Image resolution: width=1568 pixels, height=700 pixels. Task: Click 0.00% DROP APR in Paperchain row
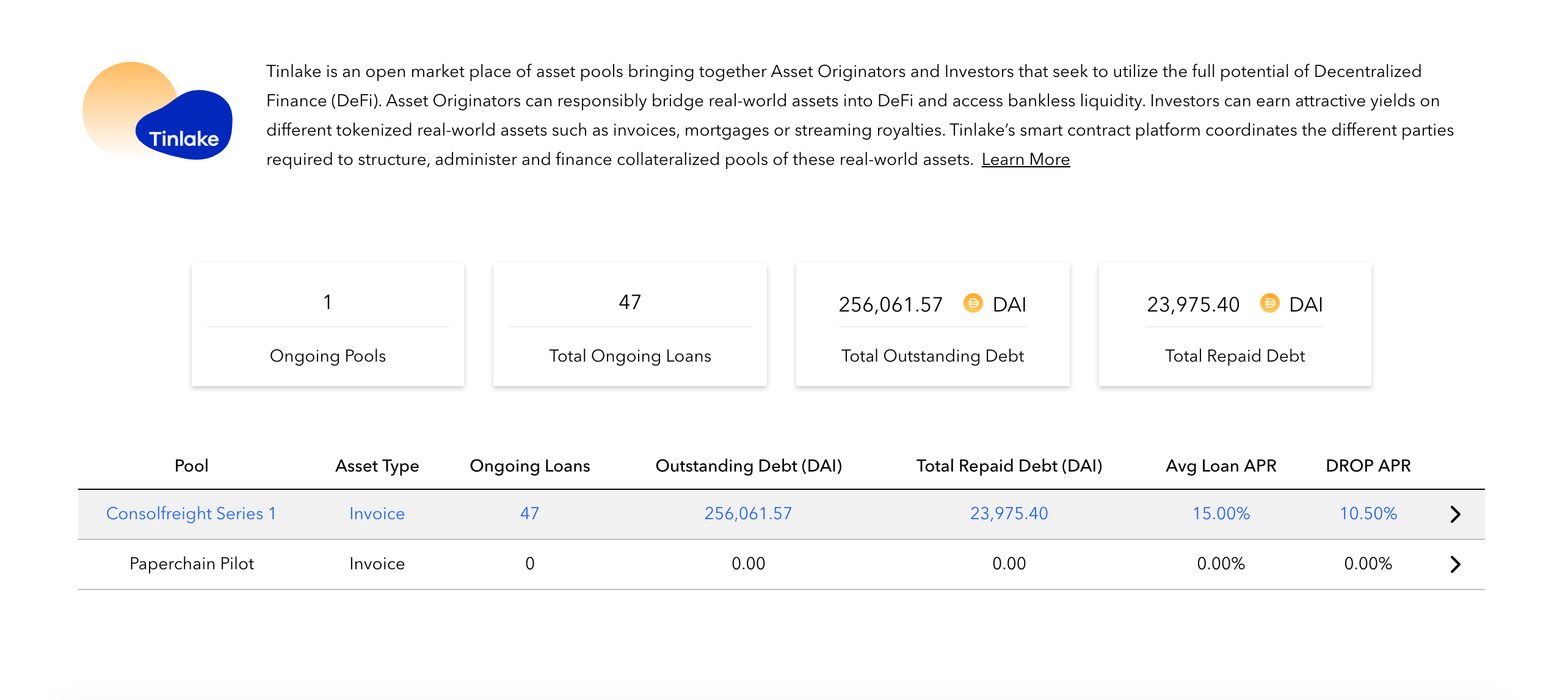(1368, 564)
